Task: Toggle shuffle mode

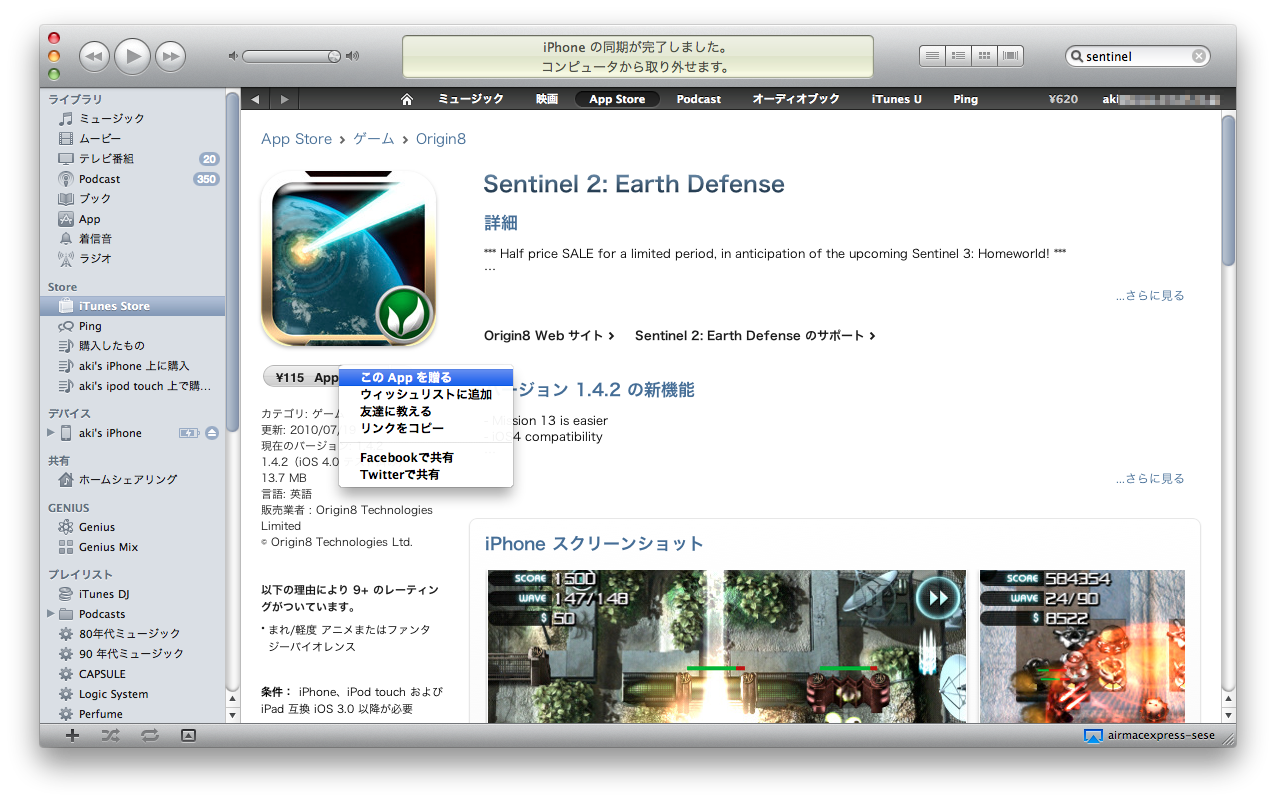Action: tap(111, 735)
